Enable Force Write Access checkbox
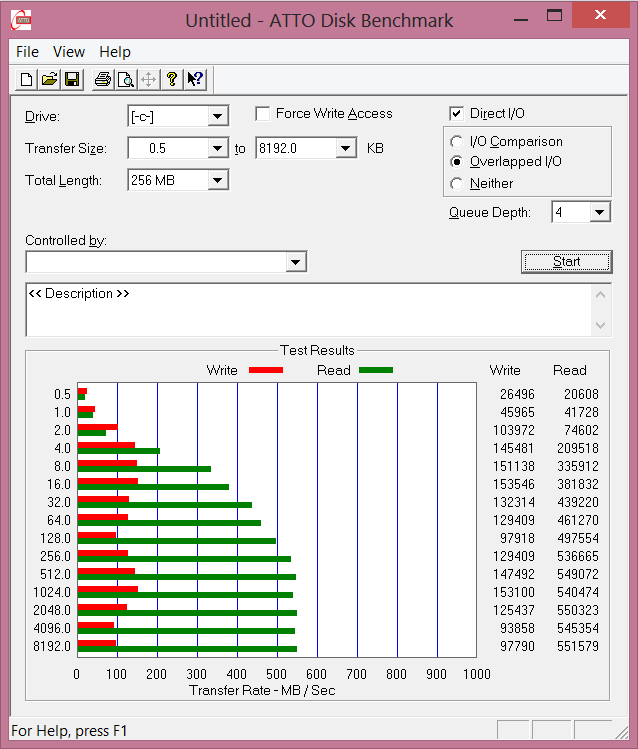Viewport: 638px width, 749px height. pos(263,114)
